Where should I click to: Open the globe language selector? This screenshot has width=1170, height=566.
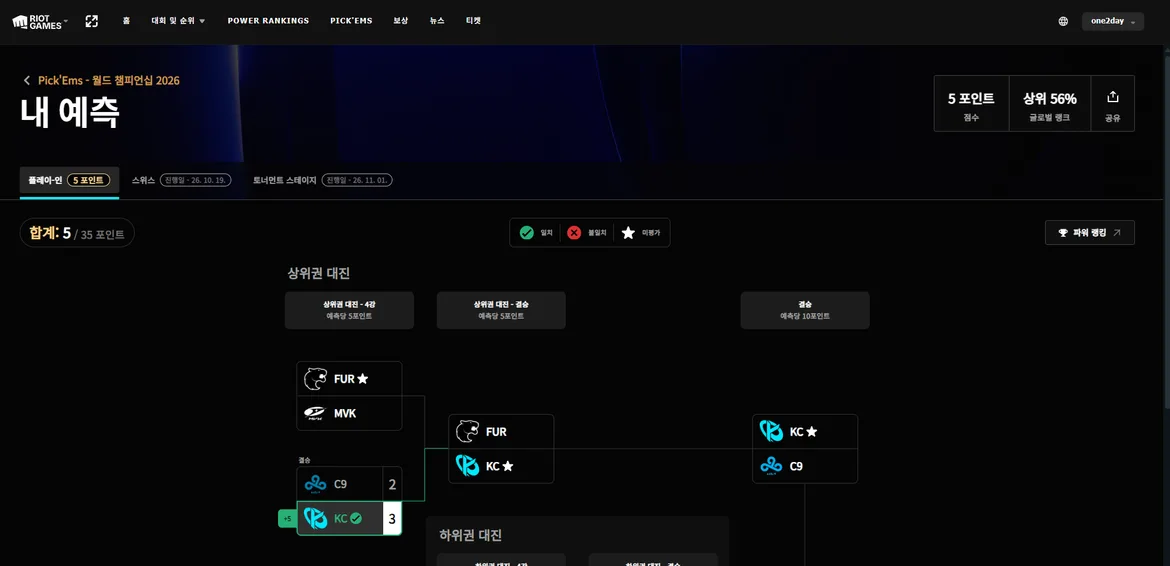1063,21
